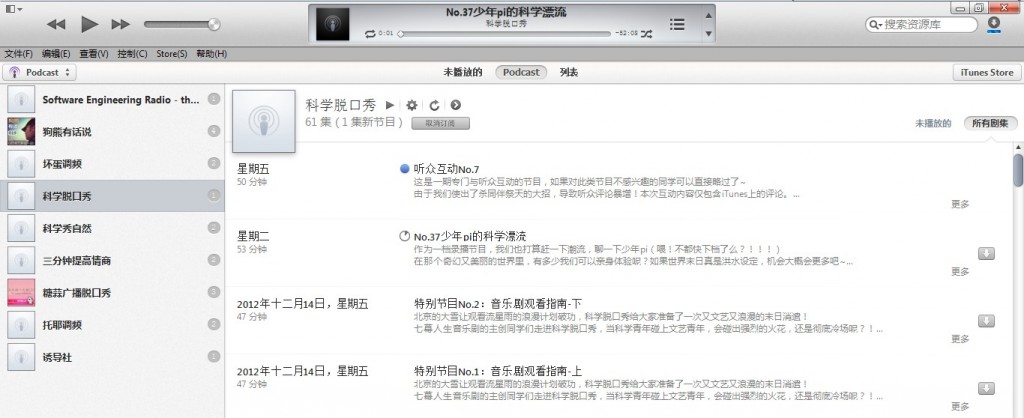Select episode title 特别节目No.2:音乐剧观看指南-下
The height and width of the screenshot is (418, 1024).
point(498,304)
